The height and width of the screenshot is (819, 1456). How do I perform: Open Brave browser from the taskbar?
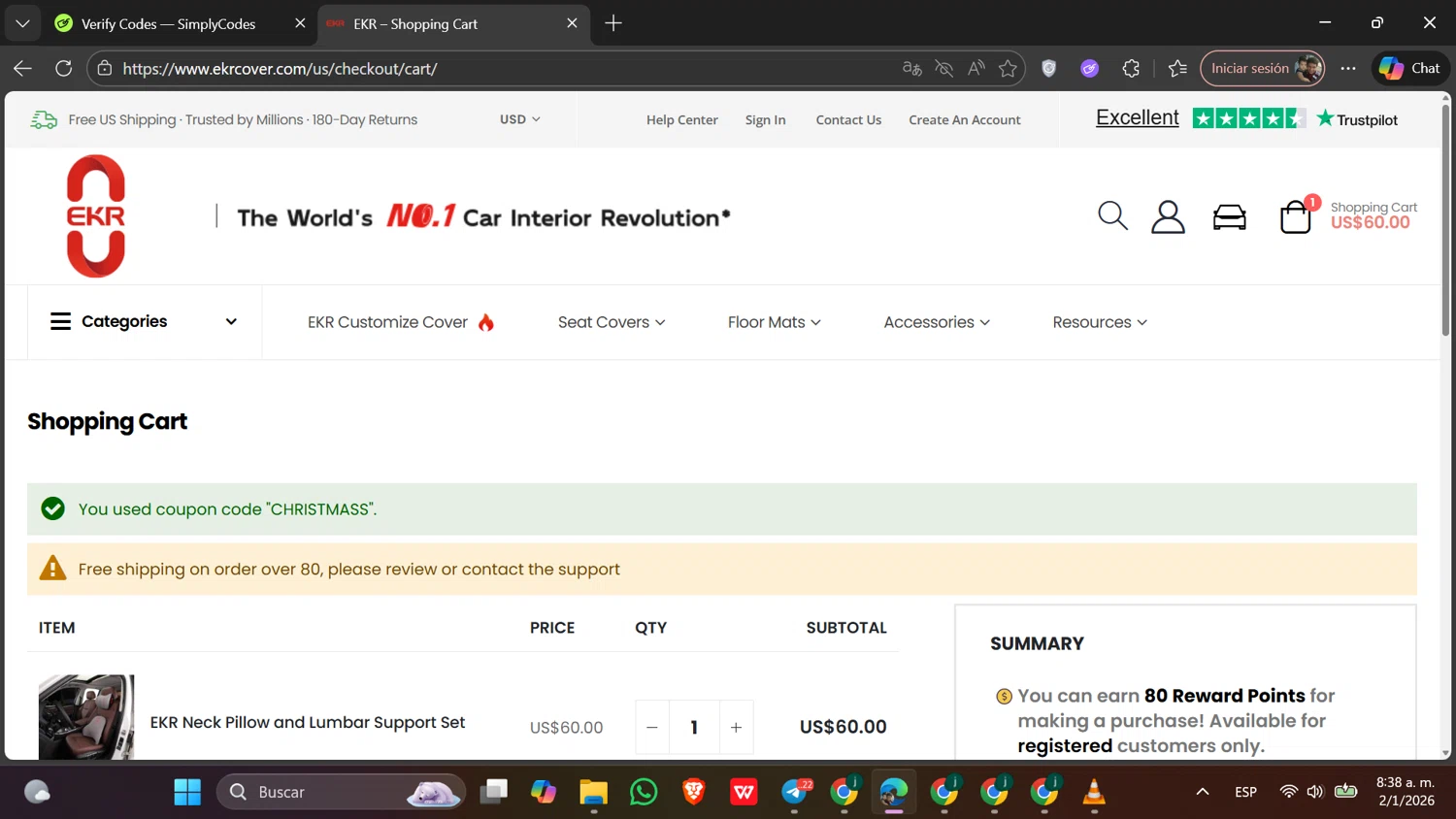coord(694,792)
